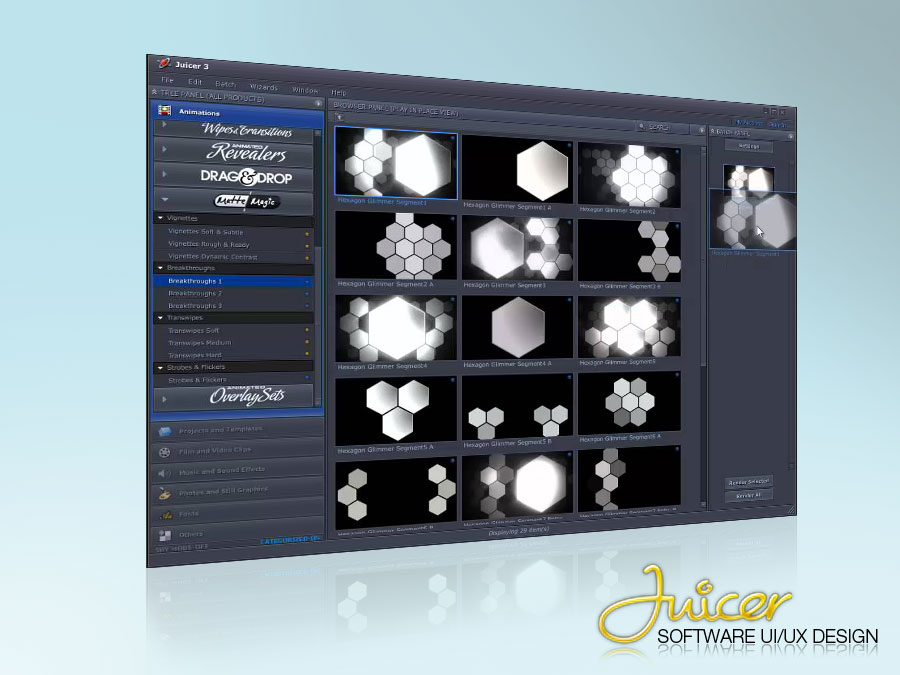The image size is (900, 675).
Task: Click the batch panel options button icon
Action: click(790, 137)
